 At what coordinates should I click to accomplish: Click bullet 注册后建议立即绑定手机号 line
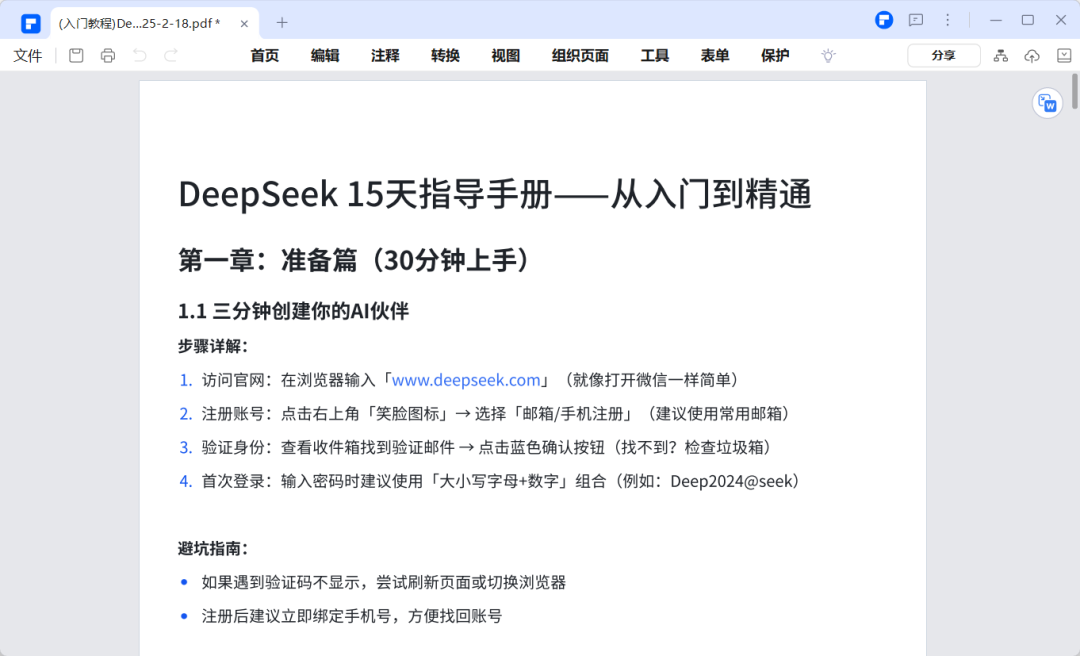(x=341, y=617)
